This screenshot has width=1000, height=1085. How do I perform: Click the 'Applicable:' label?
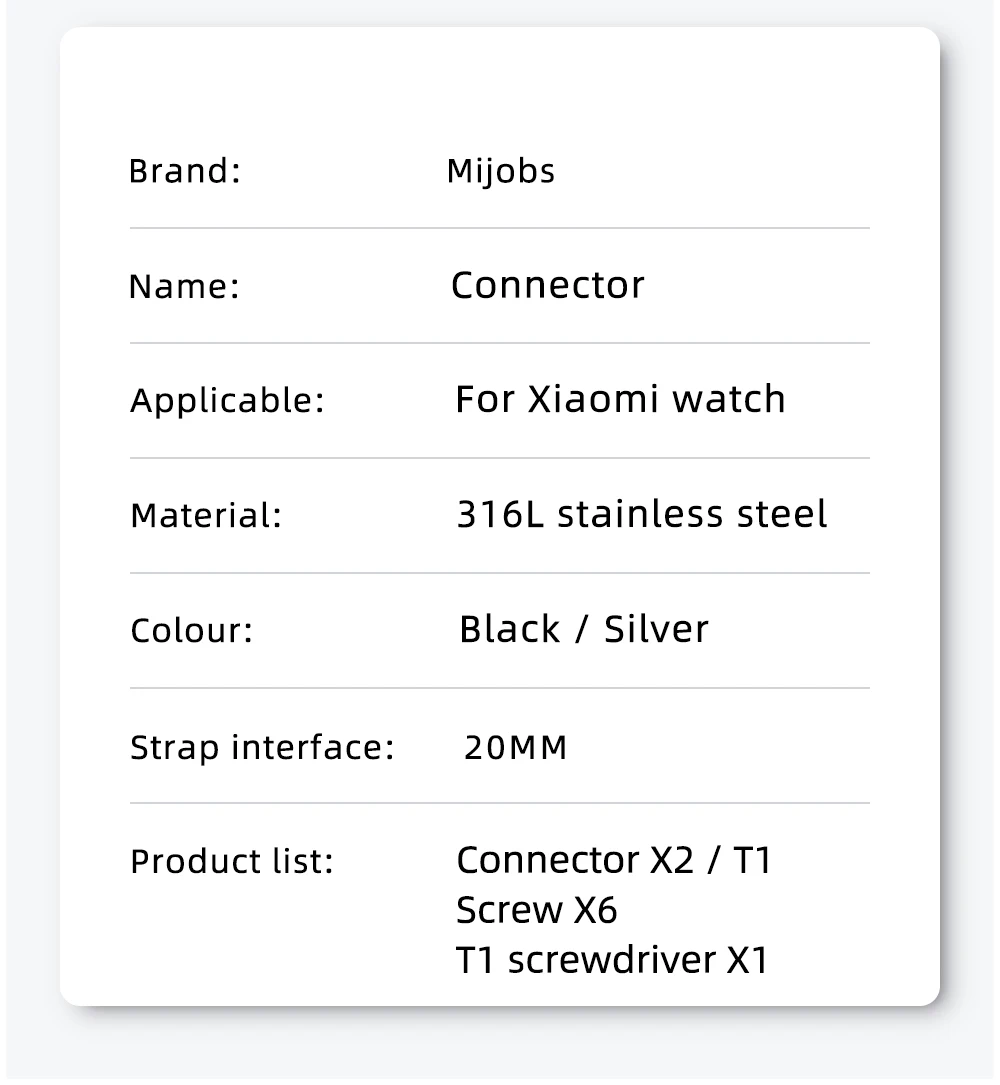coord(227,401)
